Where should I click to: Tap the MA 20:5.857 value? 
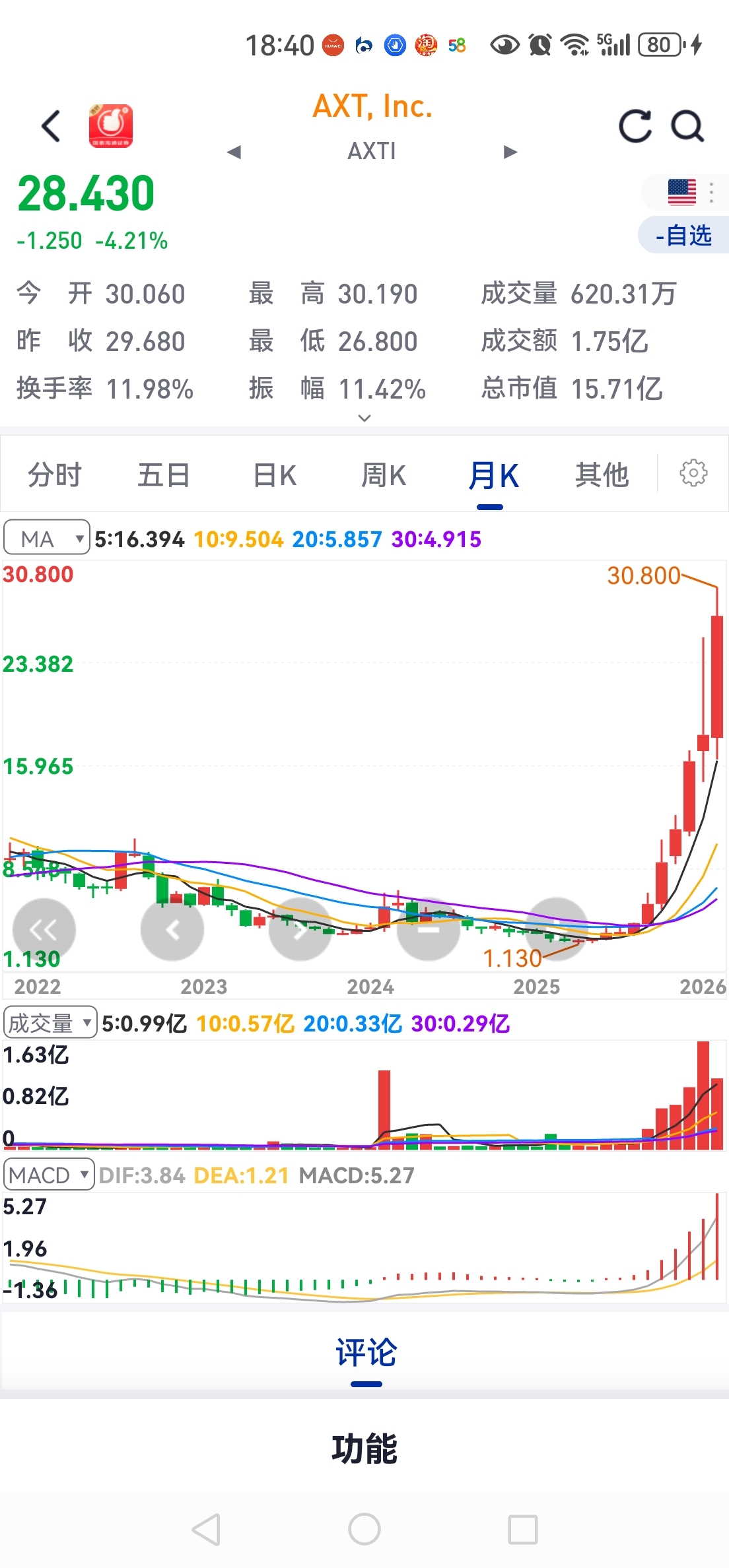[337, 539]
